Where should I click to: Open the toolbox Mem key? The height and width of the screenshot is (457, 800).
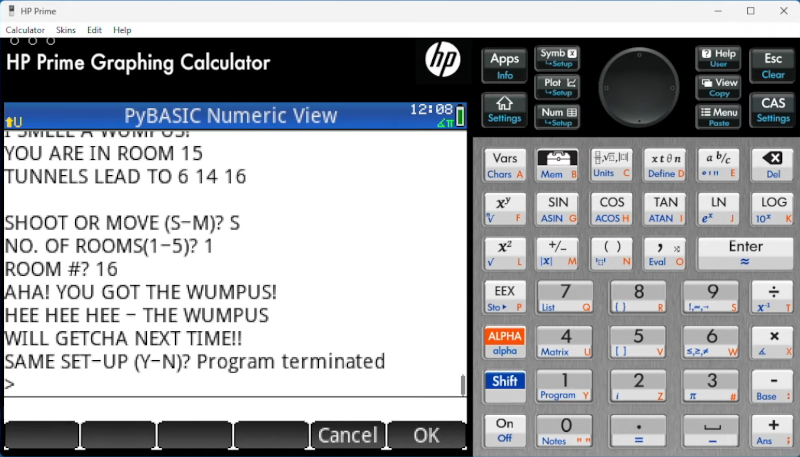pyautogui.click(x=557, y=164)
